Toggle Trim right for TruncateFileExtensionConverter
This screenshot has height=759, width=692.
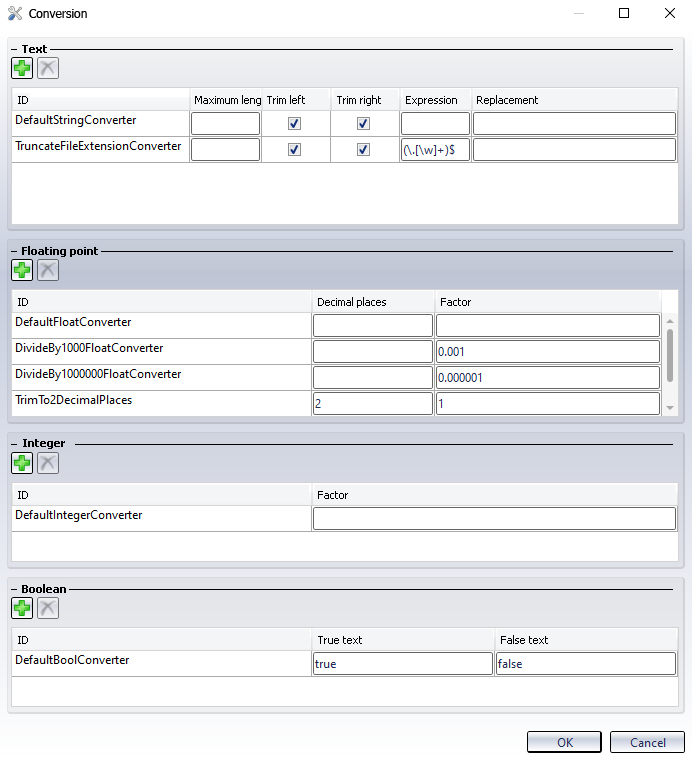pyautogui.click(x=363, y=150)
